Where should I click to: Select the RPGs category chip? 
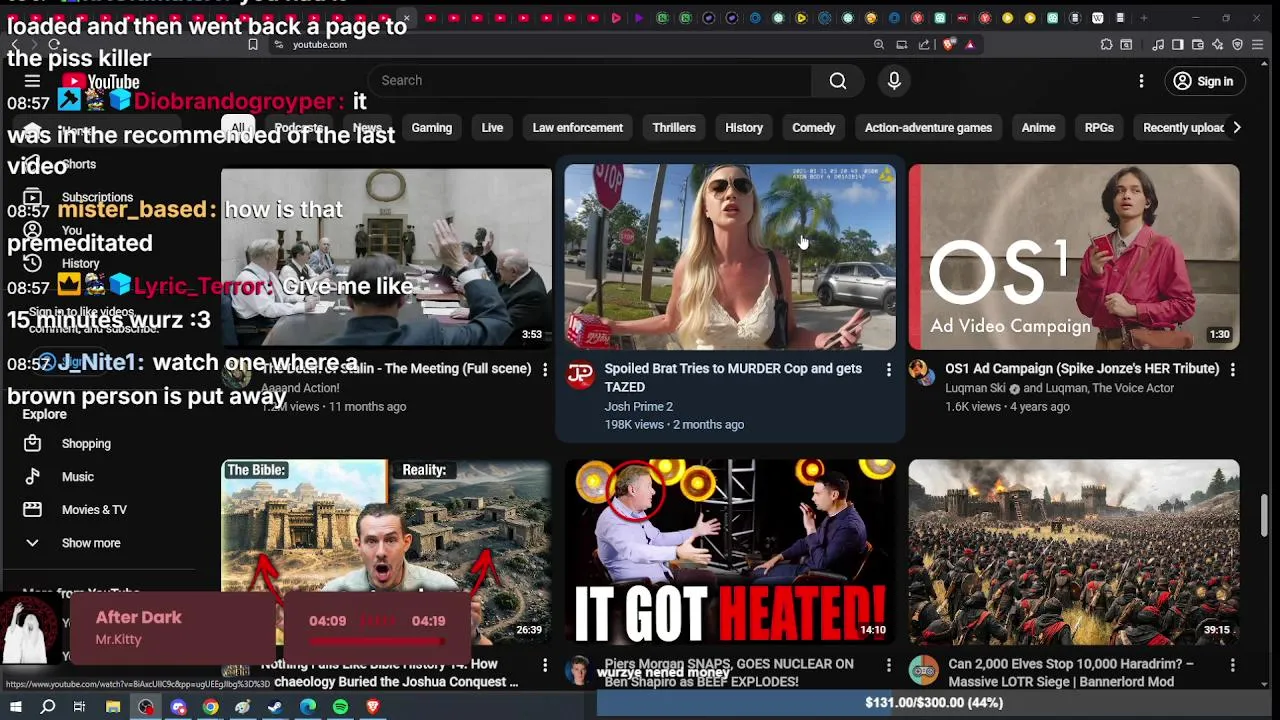pyautogui.click(x=1099, y=128)
